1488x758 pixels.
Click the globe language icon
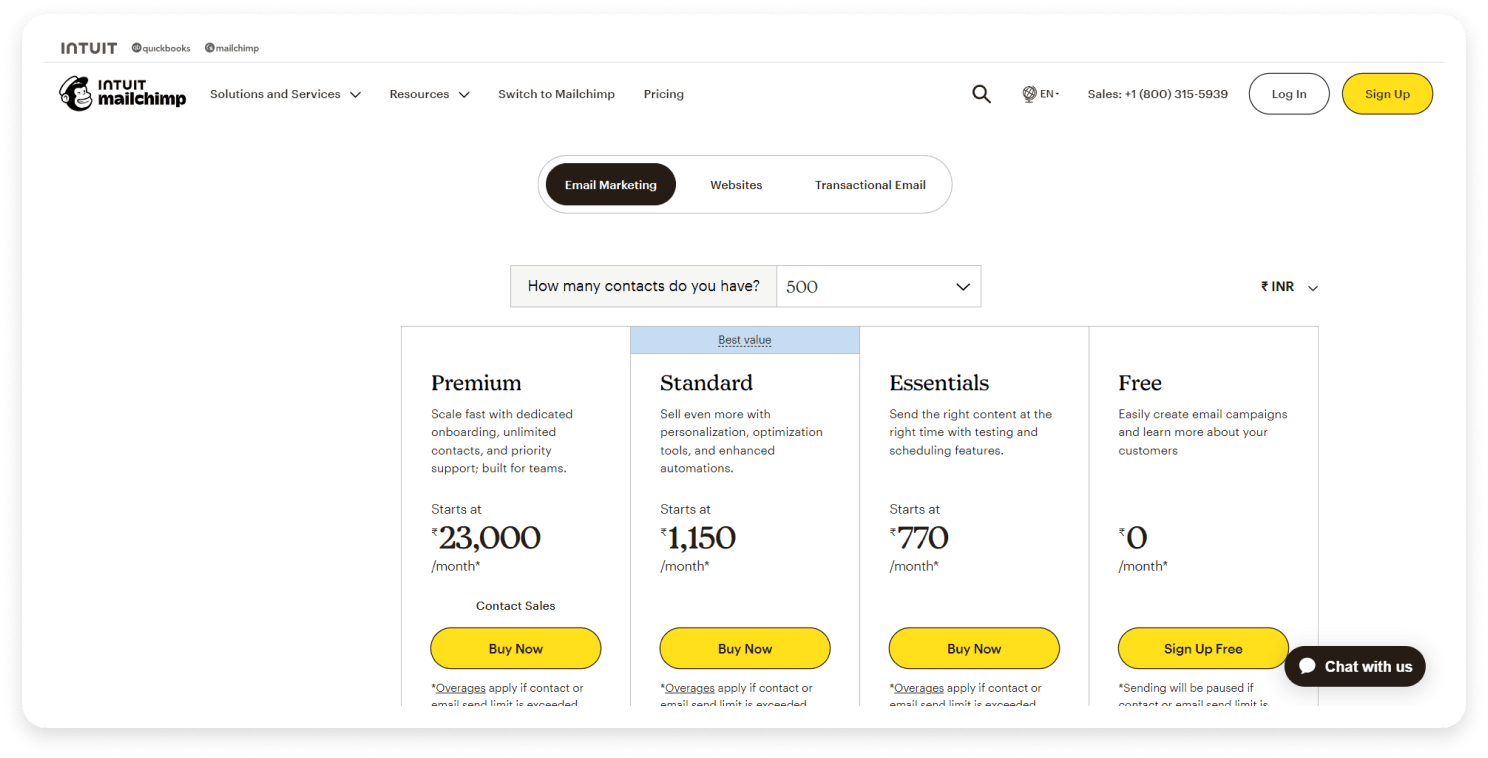click(1029, 93)
